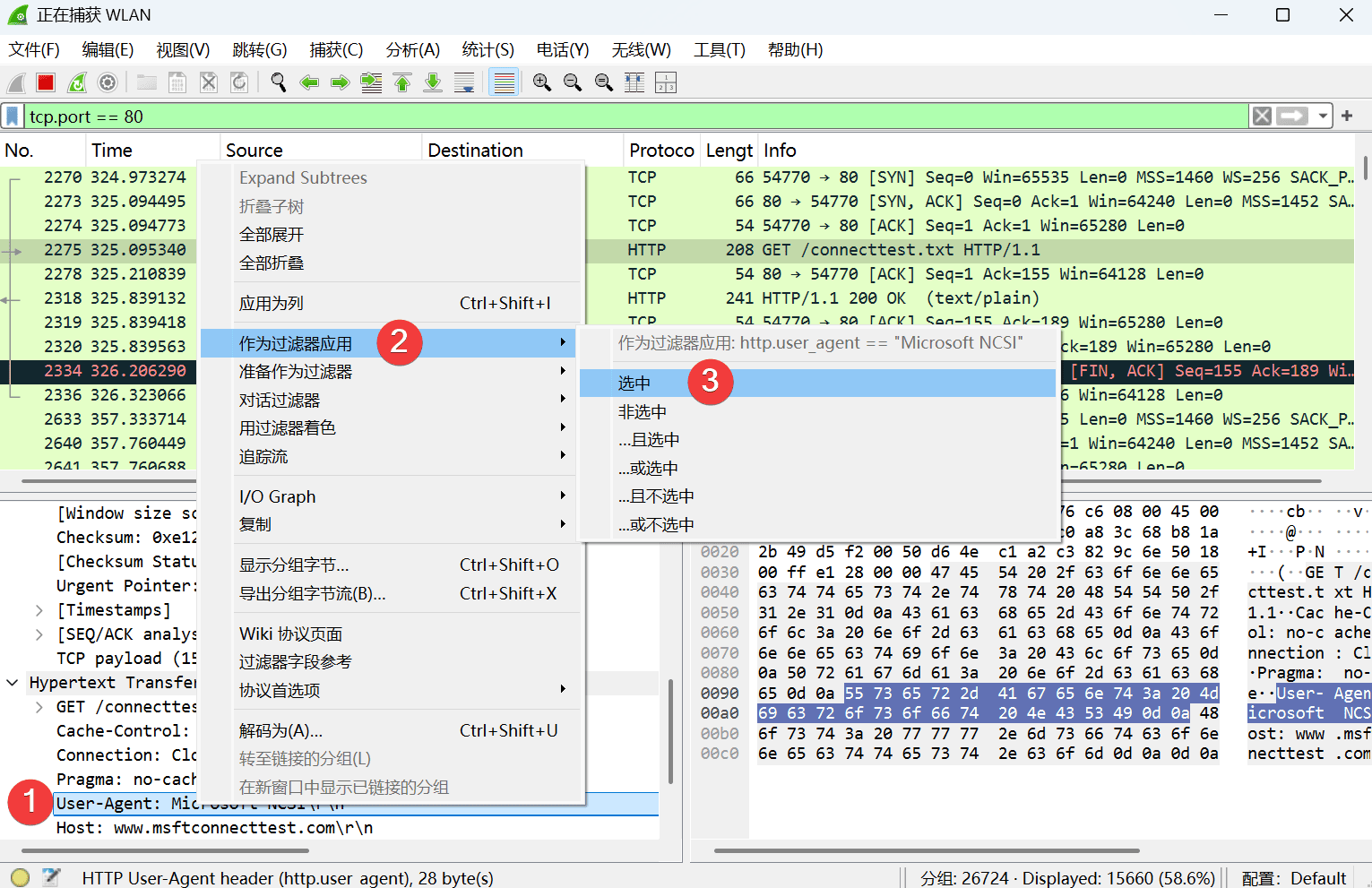Viewport: 1372px width, 888px height.
Task: Open capture options gear icon
Action: click(108, 82)
